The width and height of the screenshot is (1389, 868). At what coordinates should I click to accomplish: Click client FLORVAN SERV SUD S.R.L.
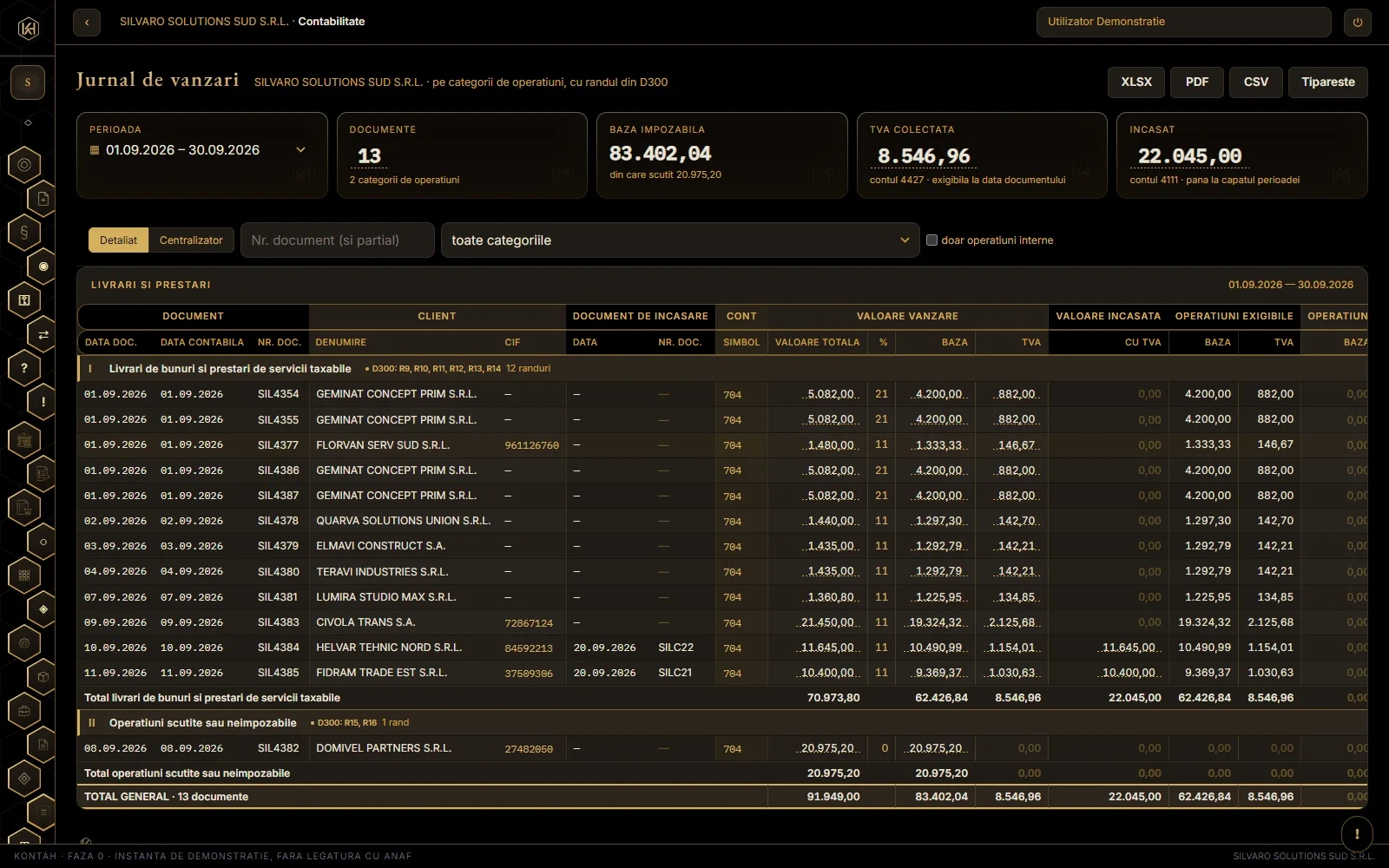point(383,445)
